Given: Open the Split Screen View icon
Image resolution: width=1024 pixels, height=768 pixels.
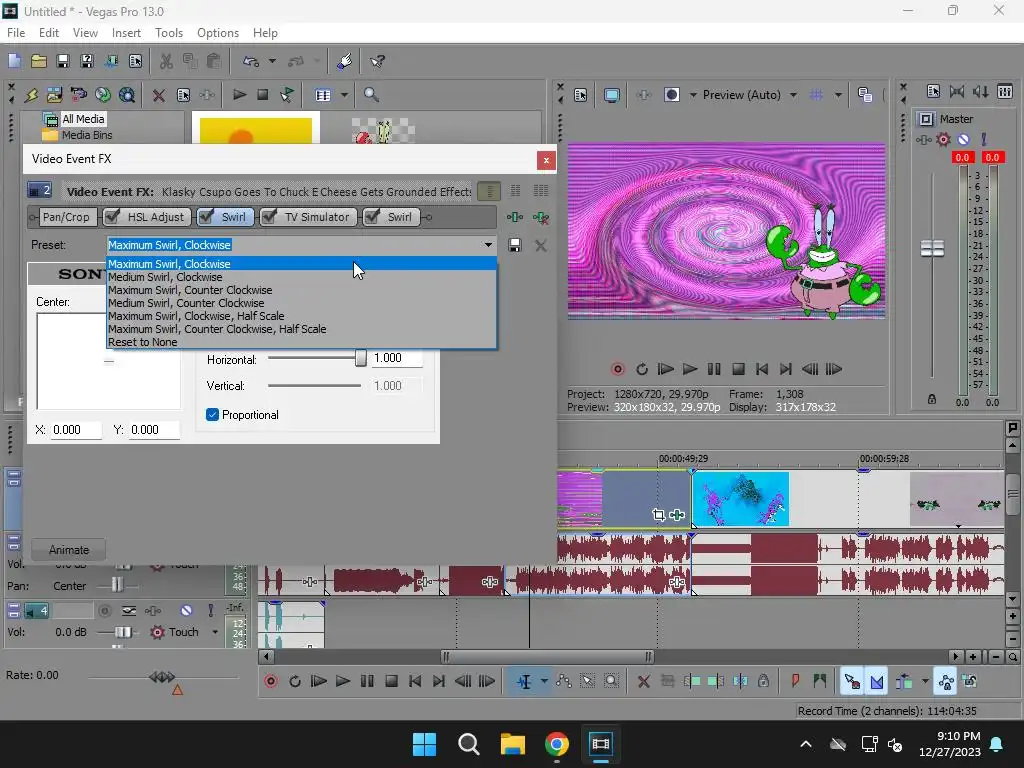Looking at the screenshot, I should [x=672, y=95].
